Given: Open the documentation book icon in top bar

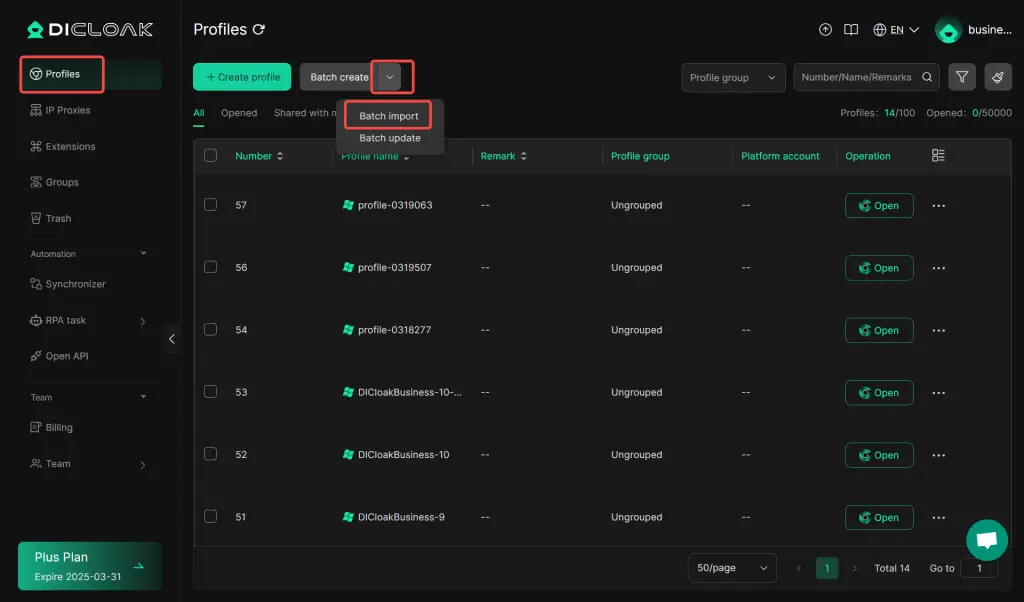Looking at the screenshot, I should [851, 30].
